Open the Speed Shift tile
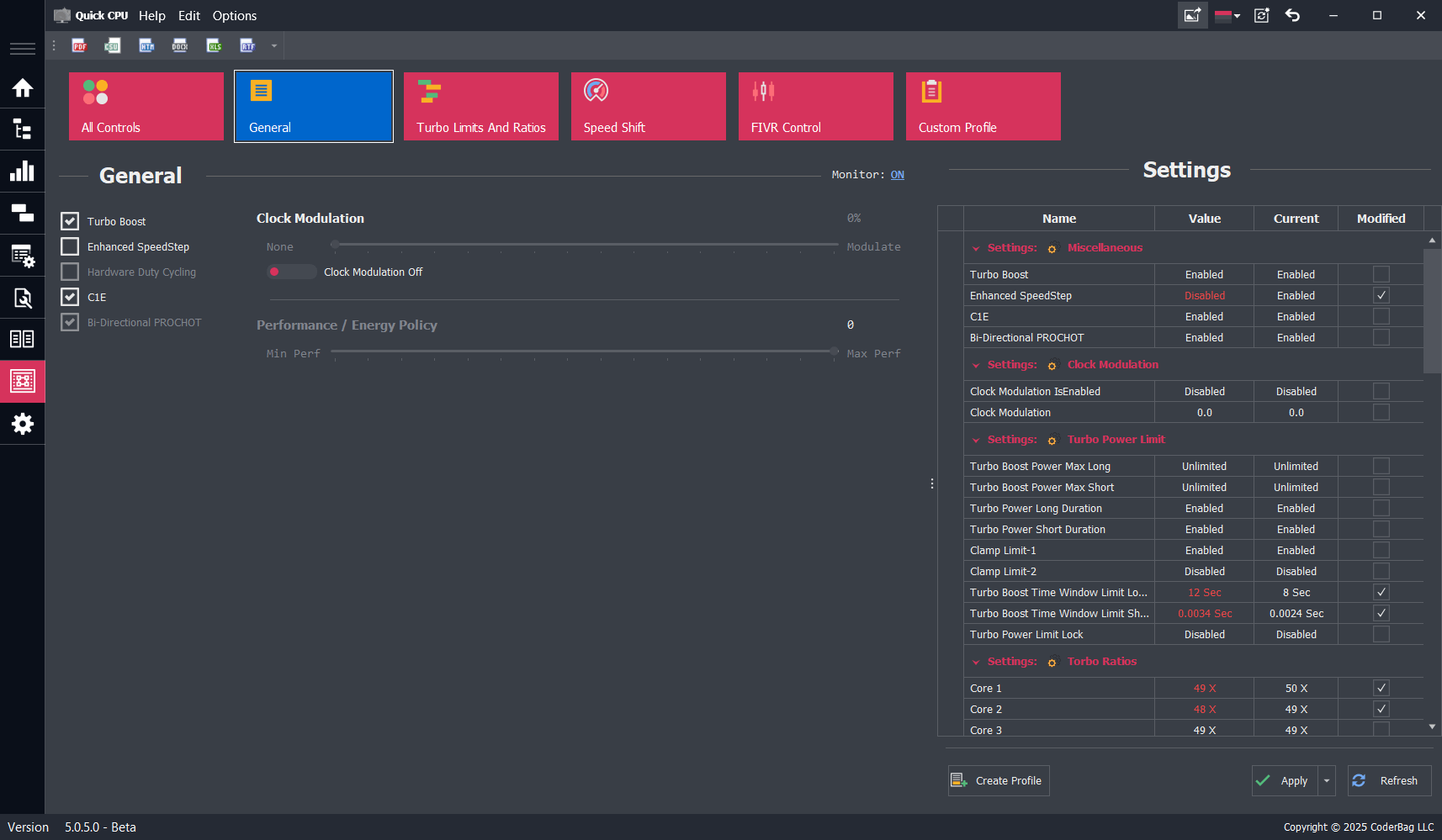Viewport: 1442px width, 840px height. (649, 106)
